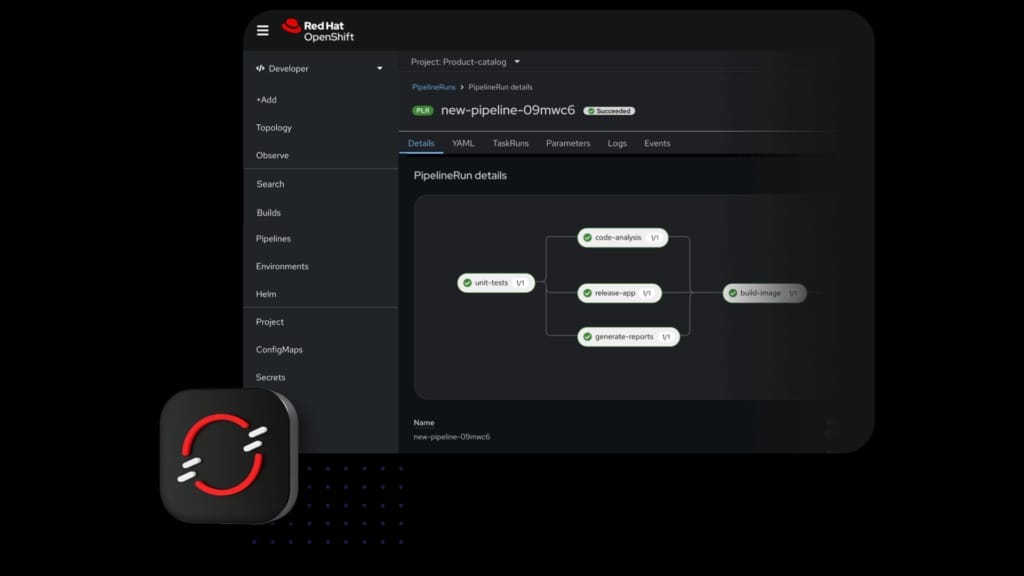The width and height of the screenshot is (1024, 576).
Task: Open Helm from the side navigation
Action: click(x=266, y=294)
